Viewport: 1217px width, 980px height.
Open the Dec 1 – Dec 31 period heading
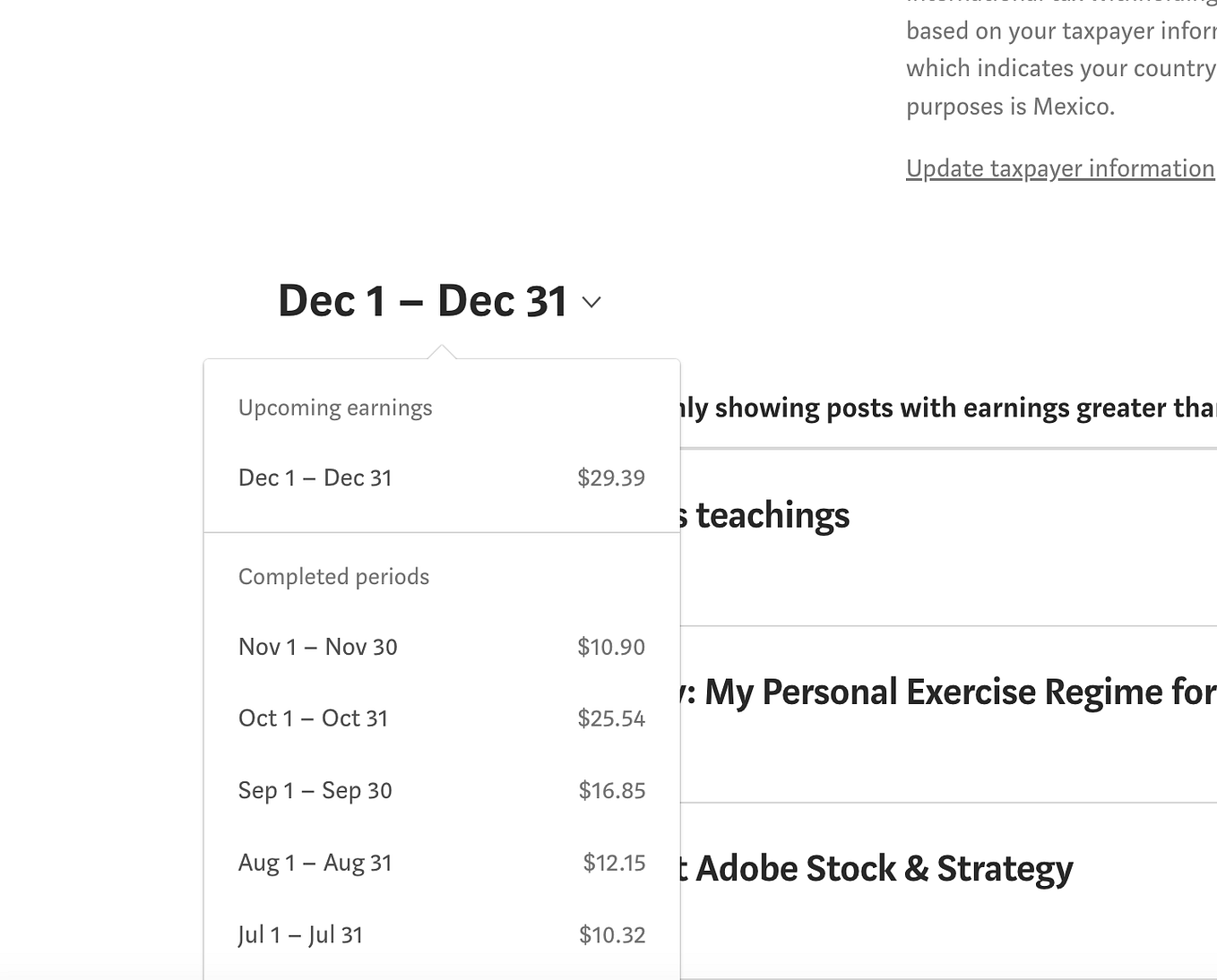point(422,301)
